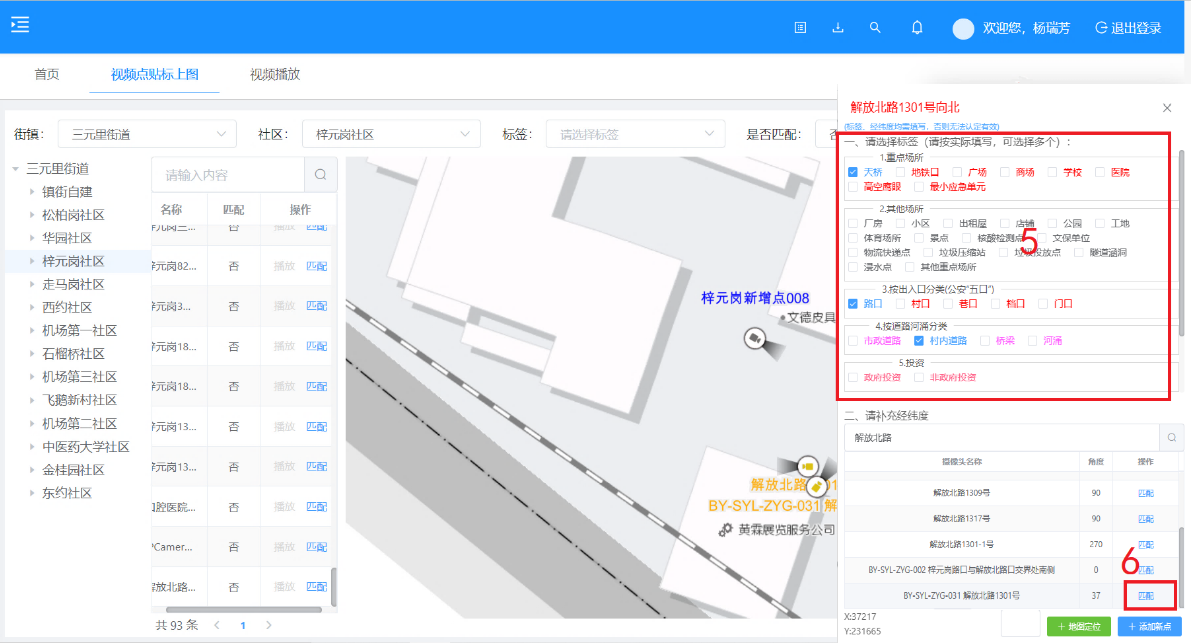Select page number 1 in pagination
This screenshot has height=643, width=1191.
click(243, 626)
